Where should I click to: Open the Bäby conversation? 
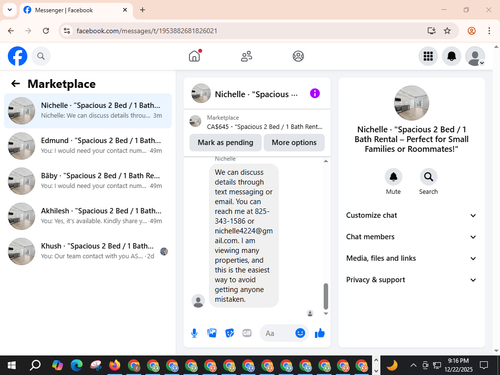[88, 181]
